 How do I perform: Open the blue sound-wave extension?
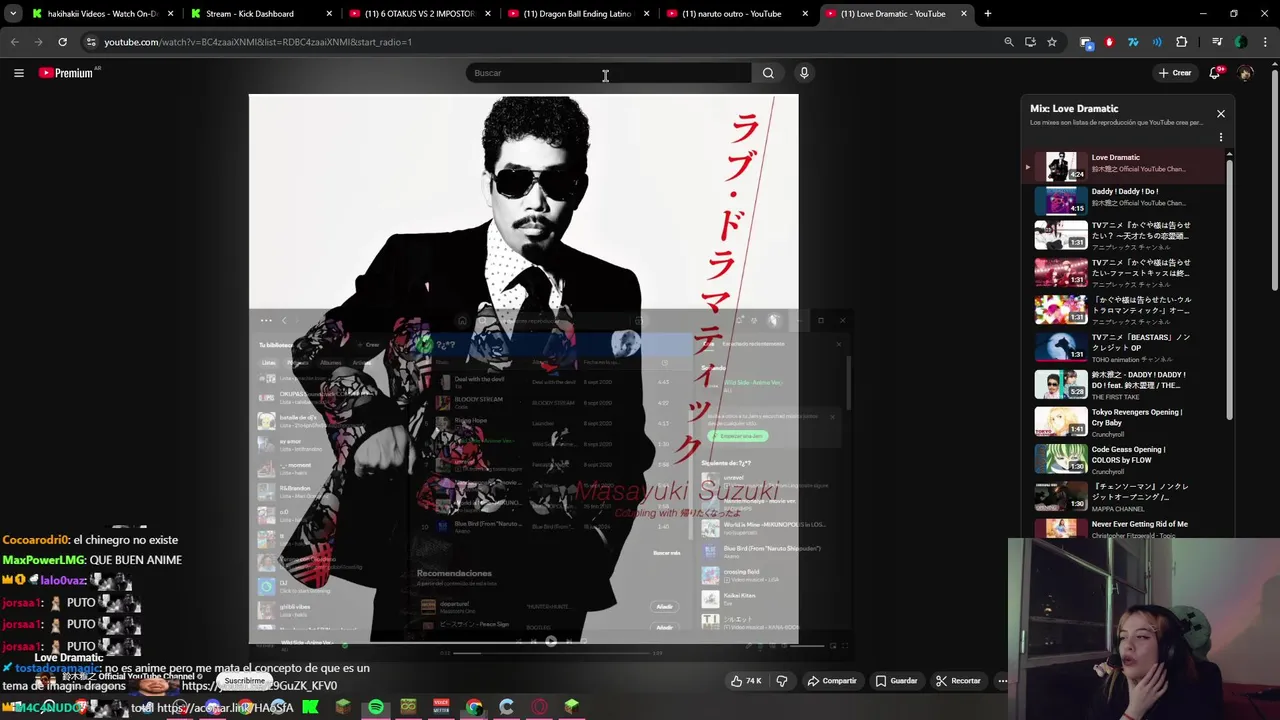point(1157,42)
